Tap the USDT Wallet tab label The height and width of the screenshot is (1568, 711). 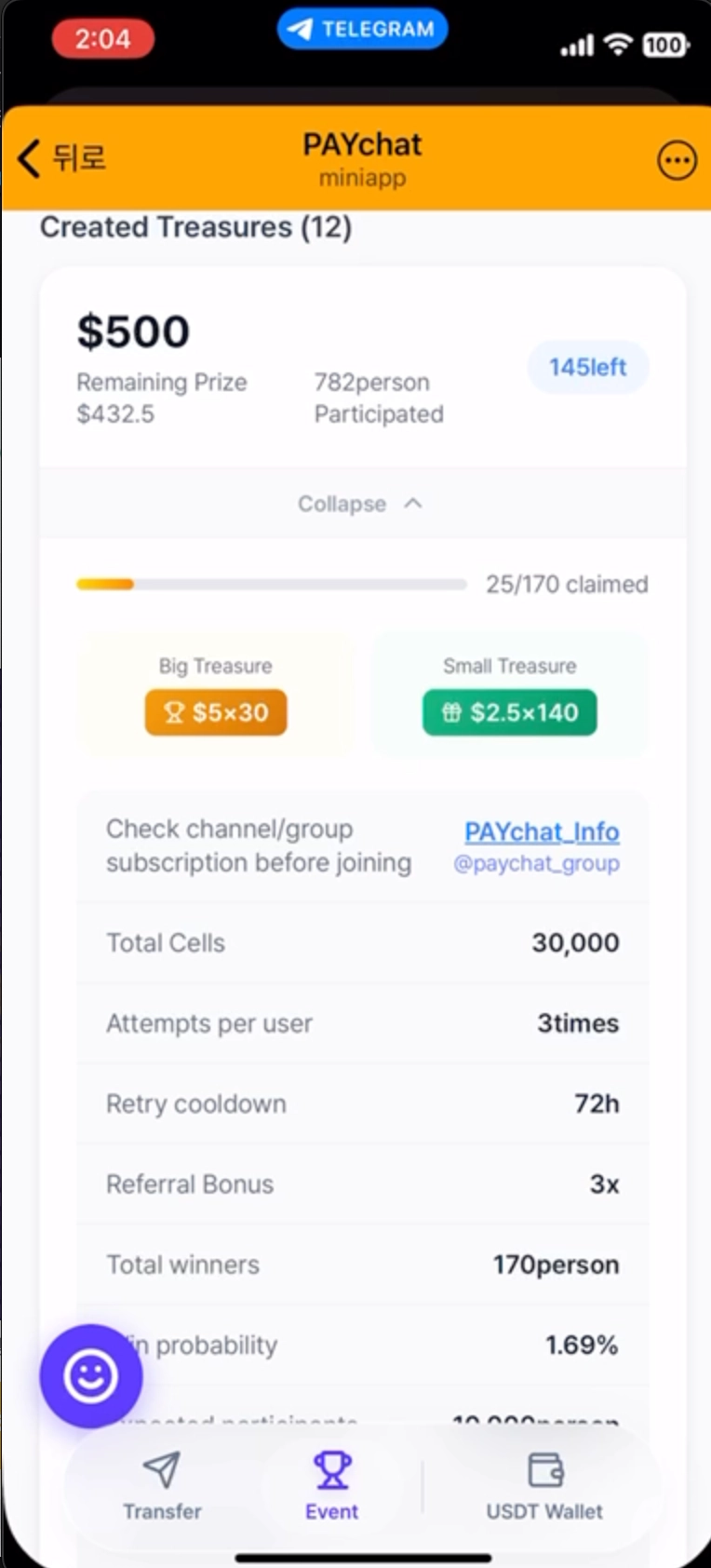pyautogui.click(x=544, y=1511)
